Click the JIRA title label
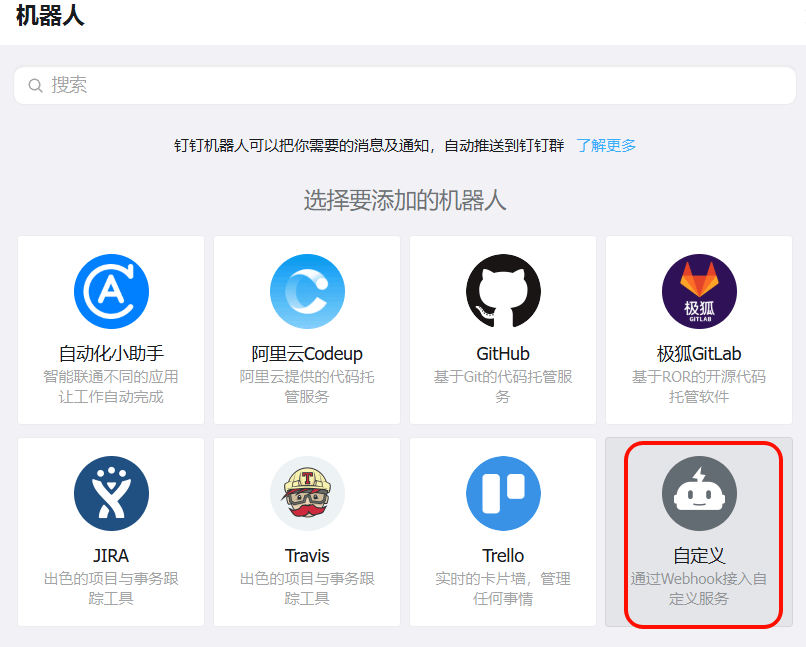Screen dimensions: 806x647 [x=111, y=556]
